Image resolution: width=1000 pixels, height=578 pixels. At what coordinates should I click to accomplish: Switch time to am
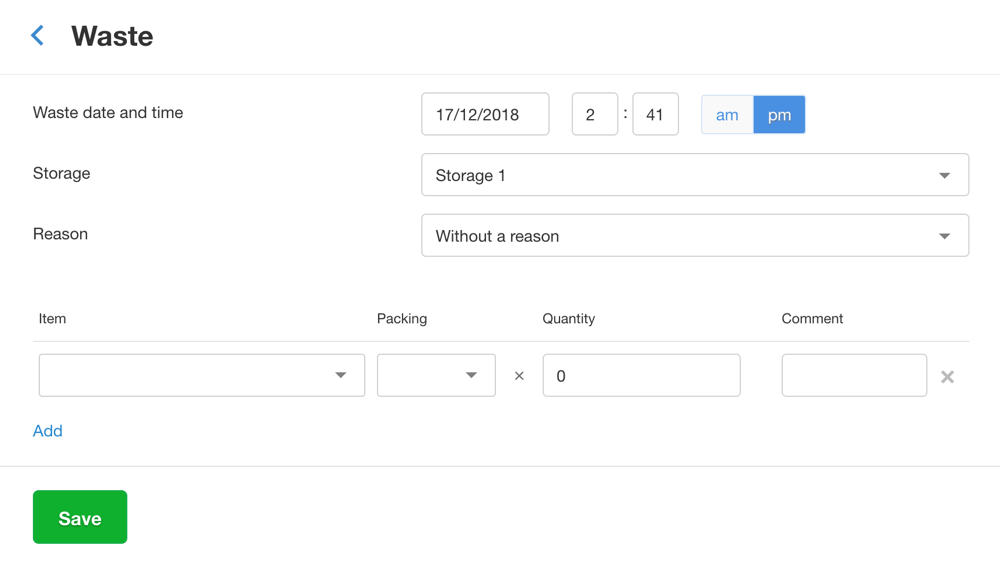coord(727,115)
